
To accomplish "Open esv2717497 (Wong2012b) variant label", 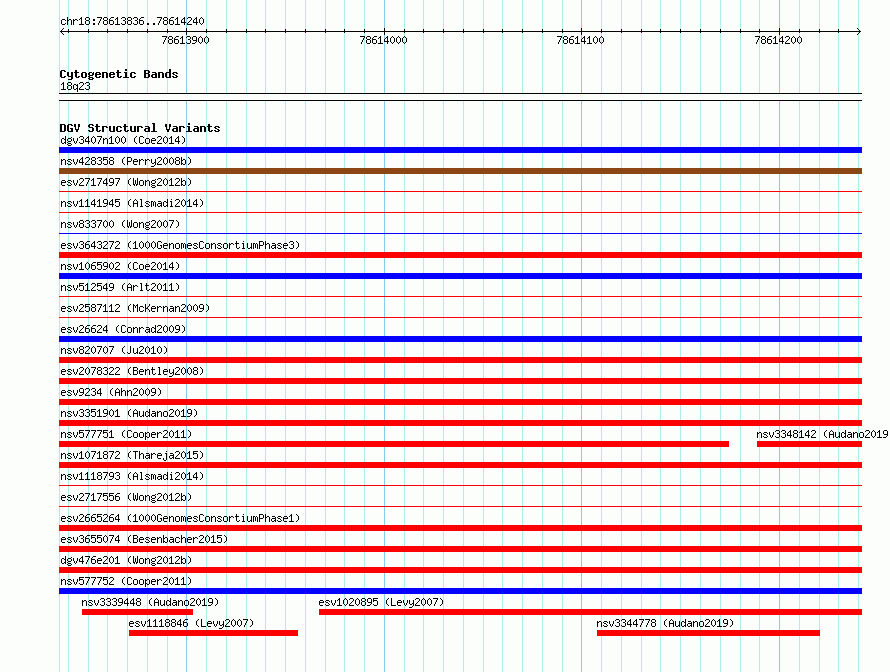I will (126, 182).
